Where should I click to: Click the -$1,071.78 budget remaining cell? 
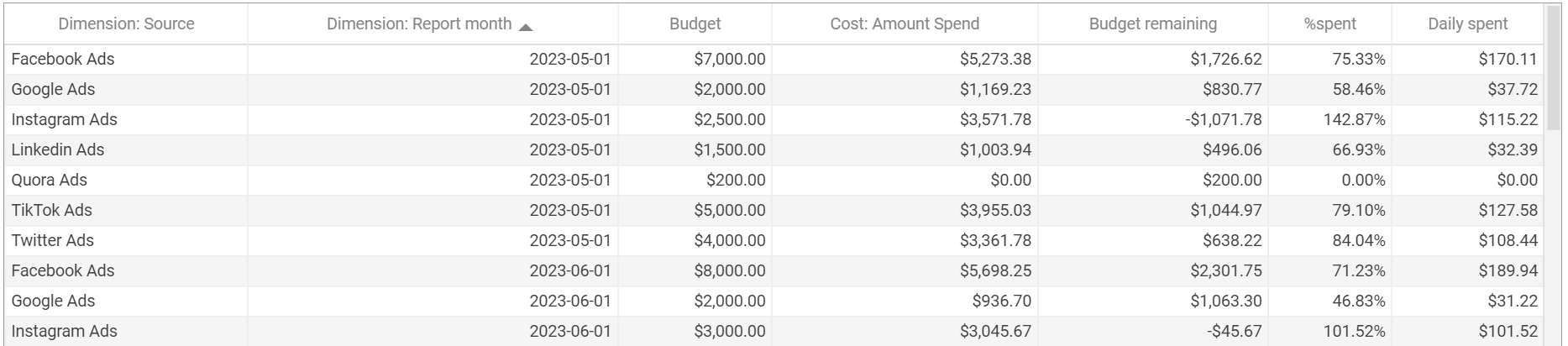1223,120
